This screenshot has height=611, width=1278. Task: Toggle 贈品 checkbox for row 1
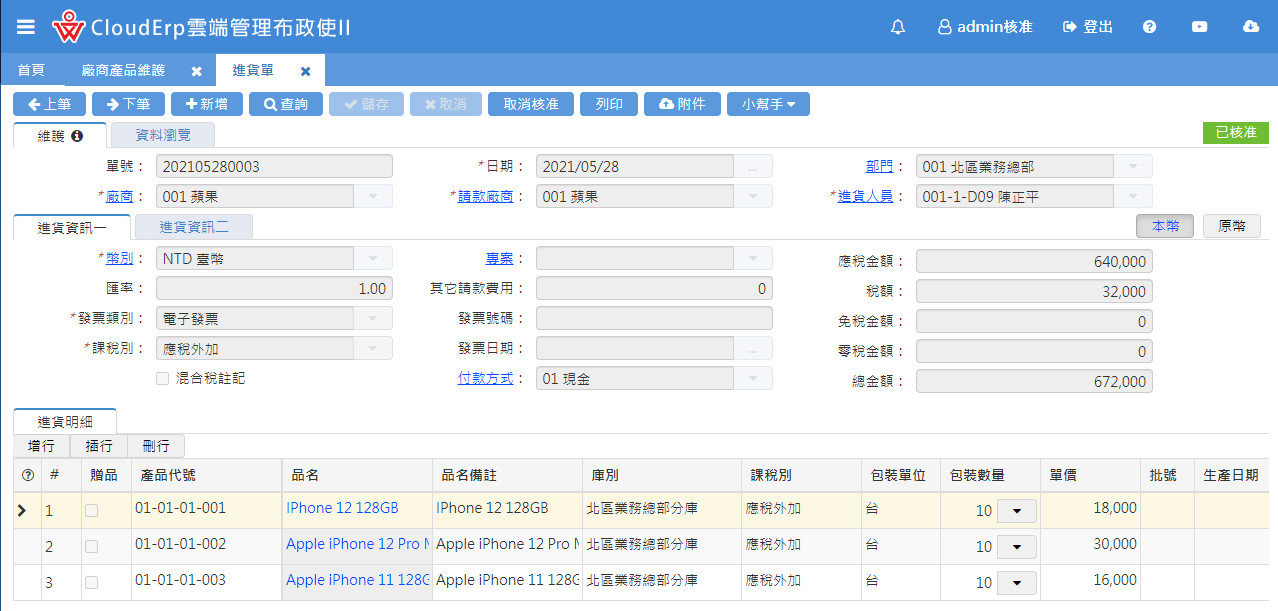92,510
